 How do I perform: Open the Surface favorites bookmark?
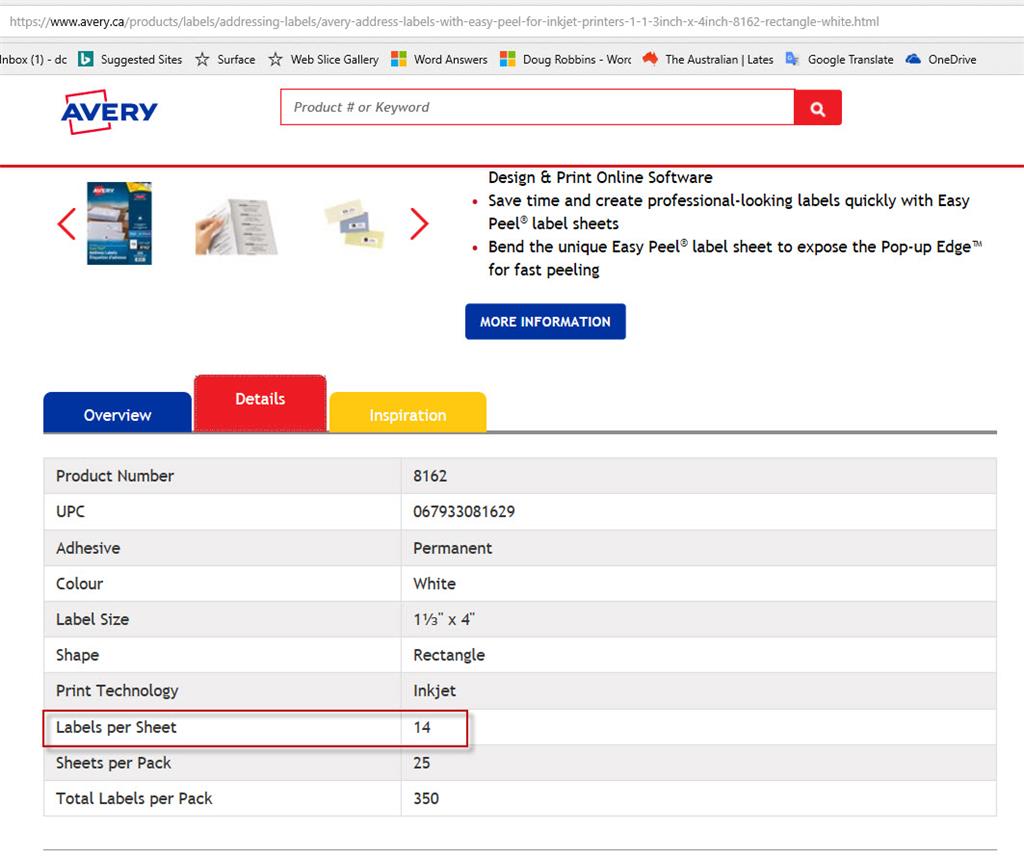[x=225, y=59]
